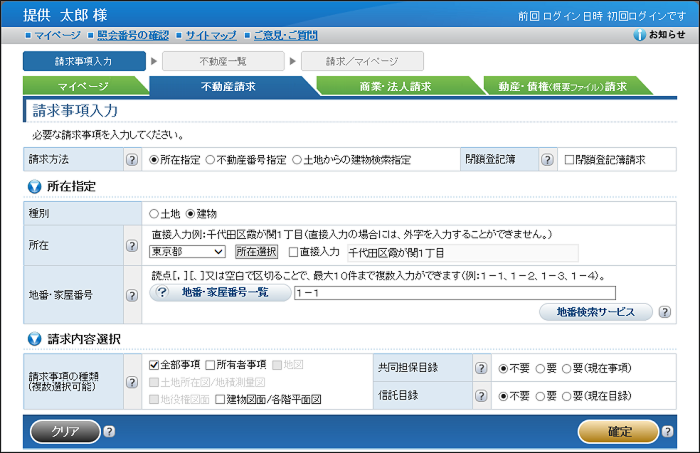Check 建物図面/各階平面図 checkbox
700x453 pixels.
click(x=220, y=399)
